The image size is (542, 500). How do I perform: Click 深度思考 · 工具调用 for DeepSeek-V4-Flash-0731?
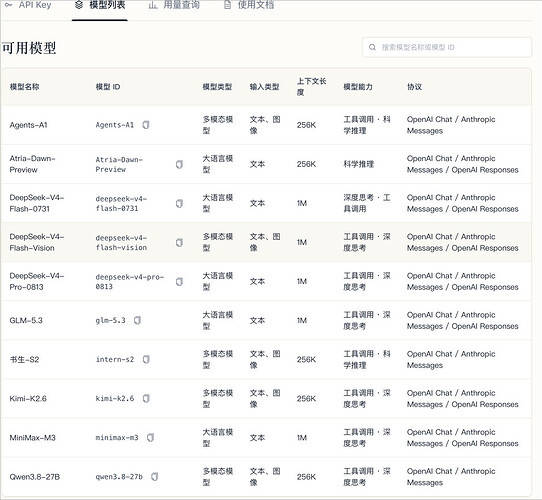point(367,203)
